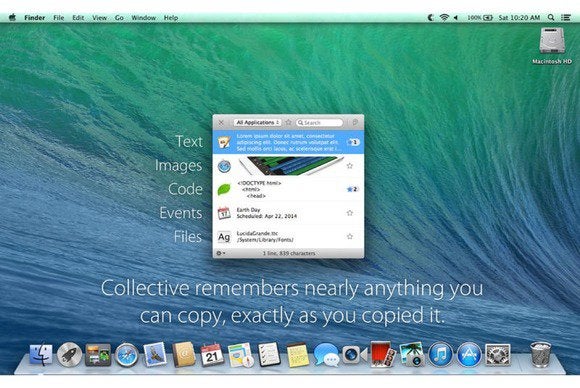This screenshot has width=580, height=388.
Task: Close the Collective clipboard popup
Action: point(221,122)
